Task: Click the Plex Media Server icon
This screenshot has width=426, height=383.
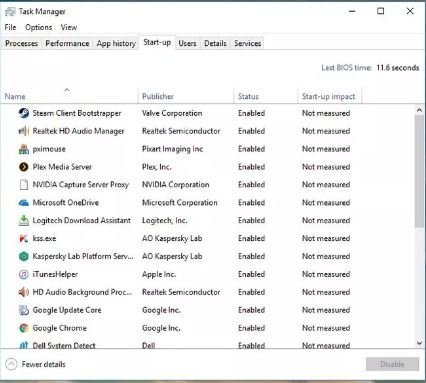Action: (24, 167)
